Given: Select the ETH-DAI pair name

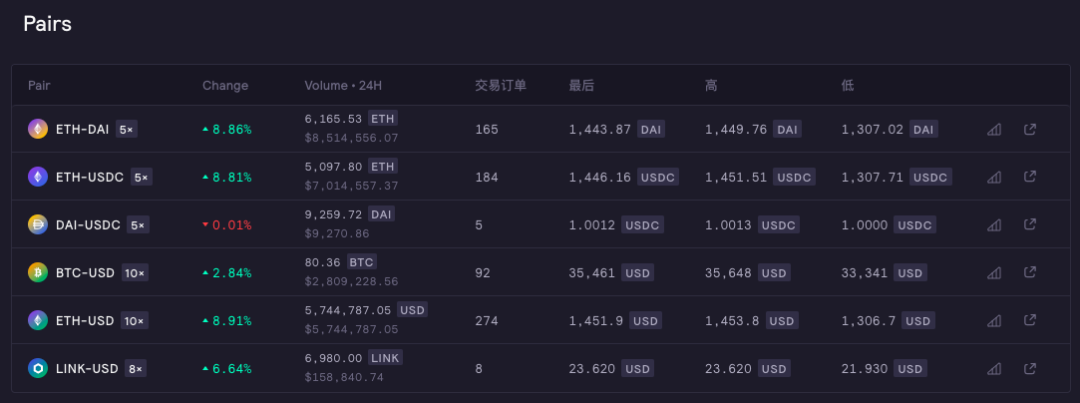Looking at the screenshot, I should click(x=82, y=129).
